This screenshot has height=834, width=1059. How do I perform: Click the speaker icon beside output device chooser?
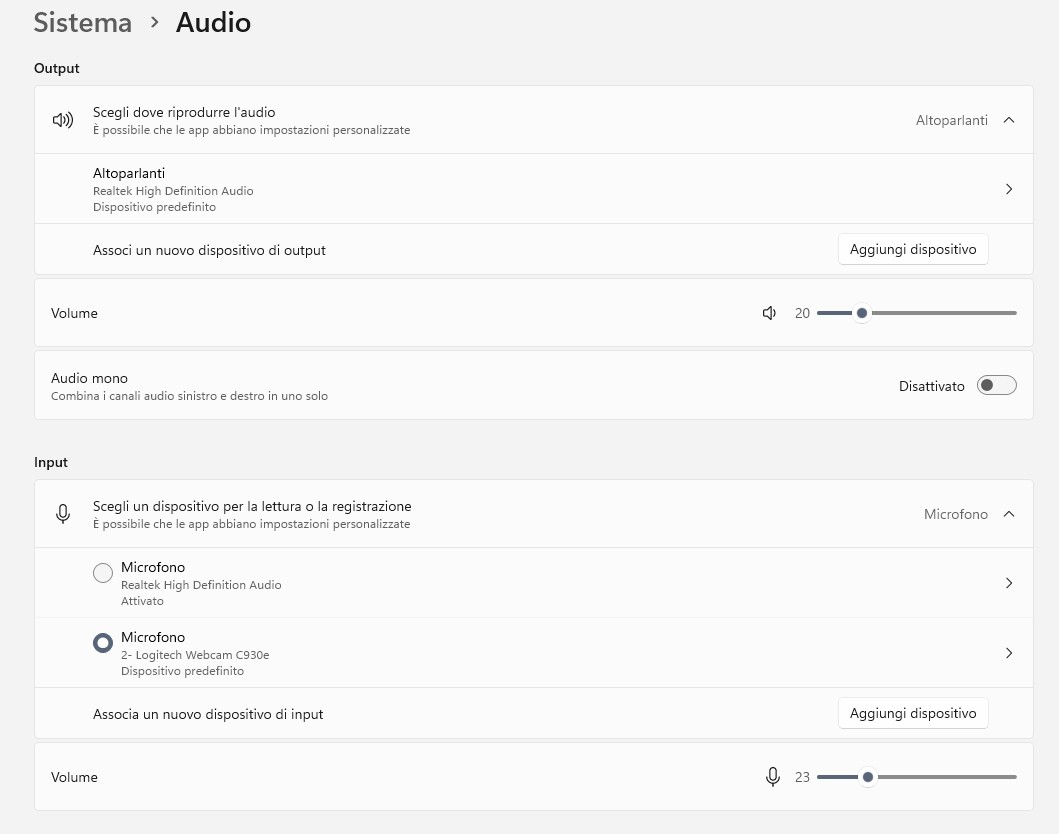tap(63, 120)
